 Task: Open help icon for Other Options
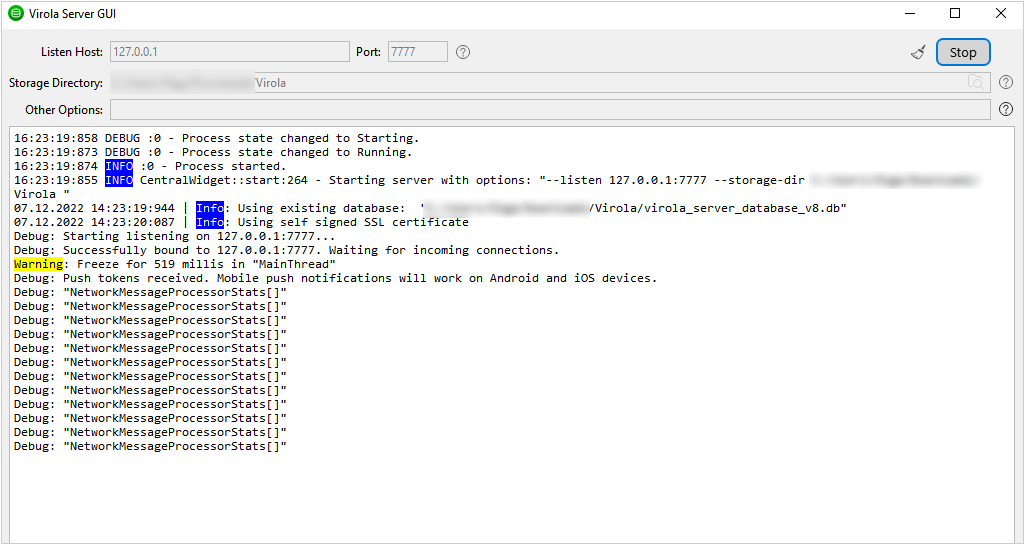click(x=1006, y=110)
